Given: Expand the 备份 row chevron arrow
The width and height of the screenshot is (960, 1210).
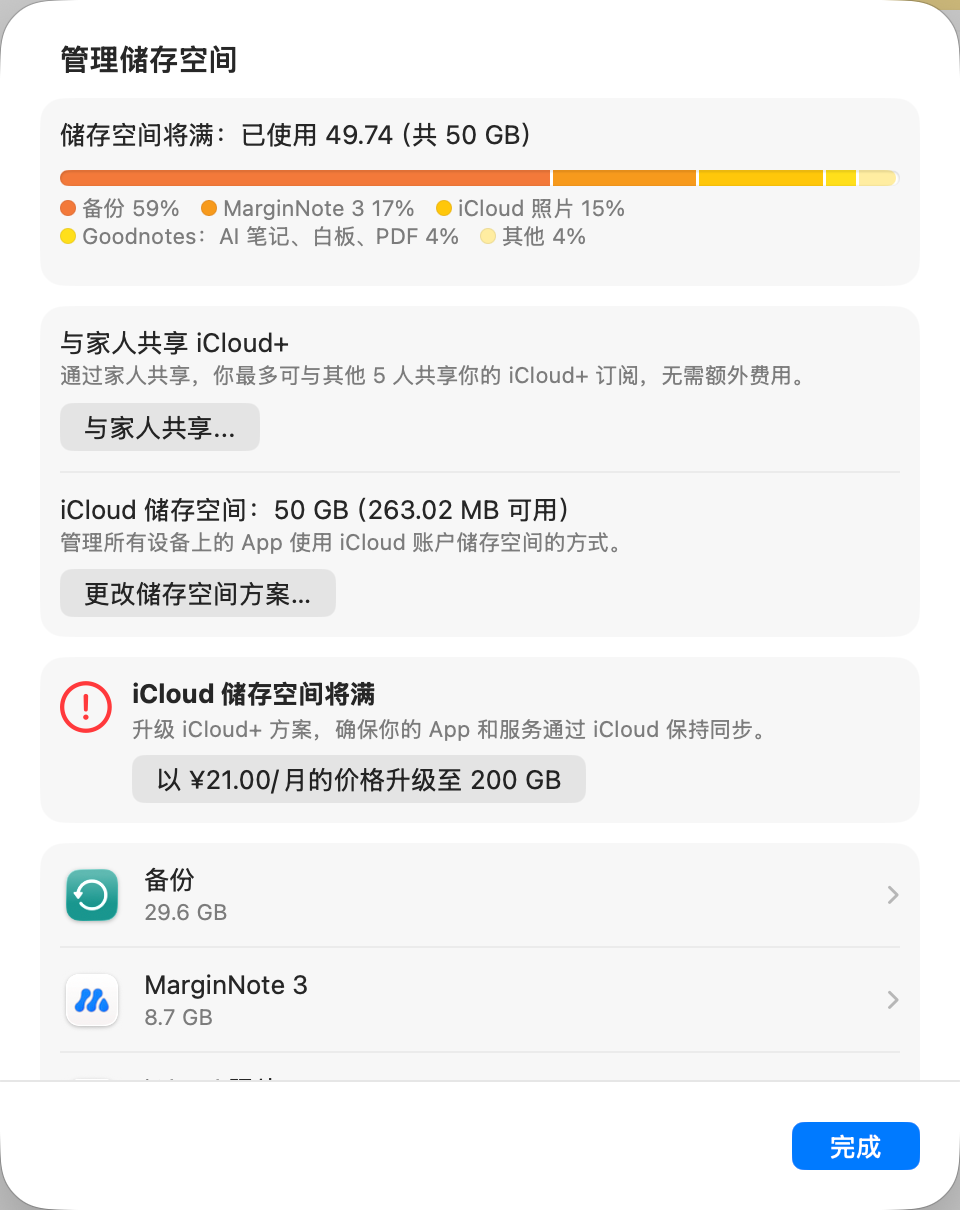Looking at the screenshot, I should [x=893, y=895].
